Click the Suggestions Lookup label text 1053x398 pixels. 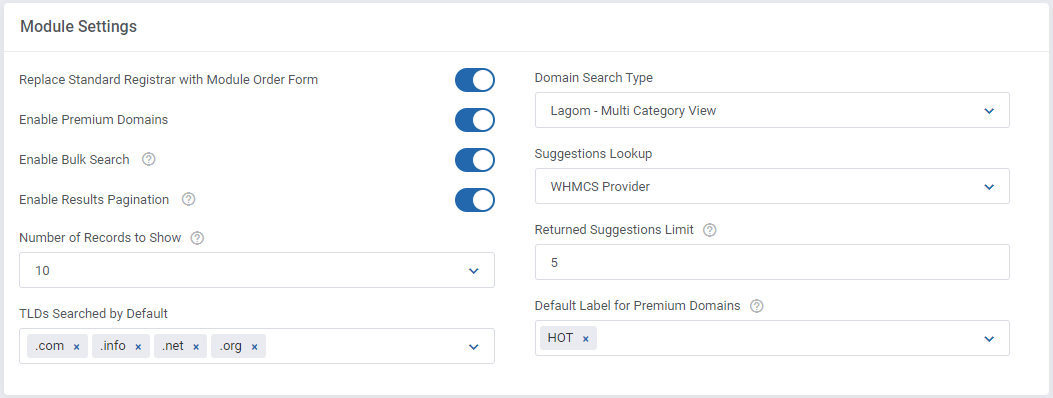pos(593,154)
